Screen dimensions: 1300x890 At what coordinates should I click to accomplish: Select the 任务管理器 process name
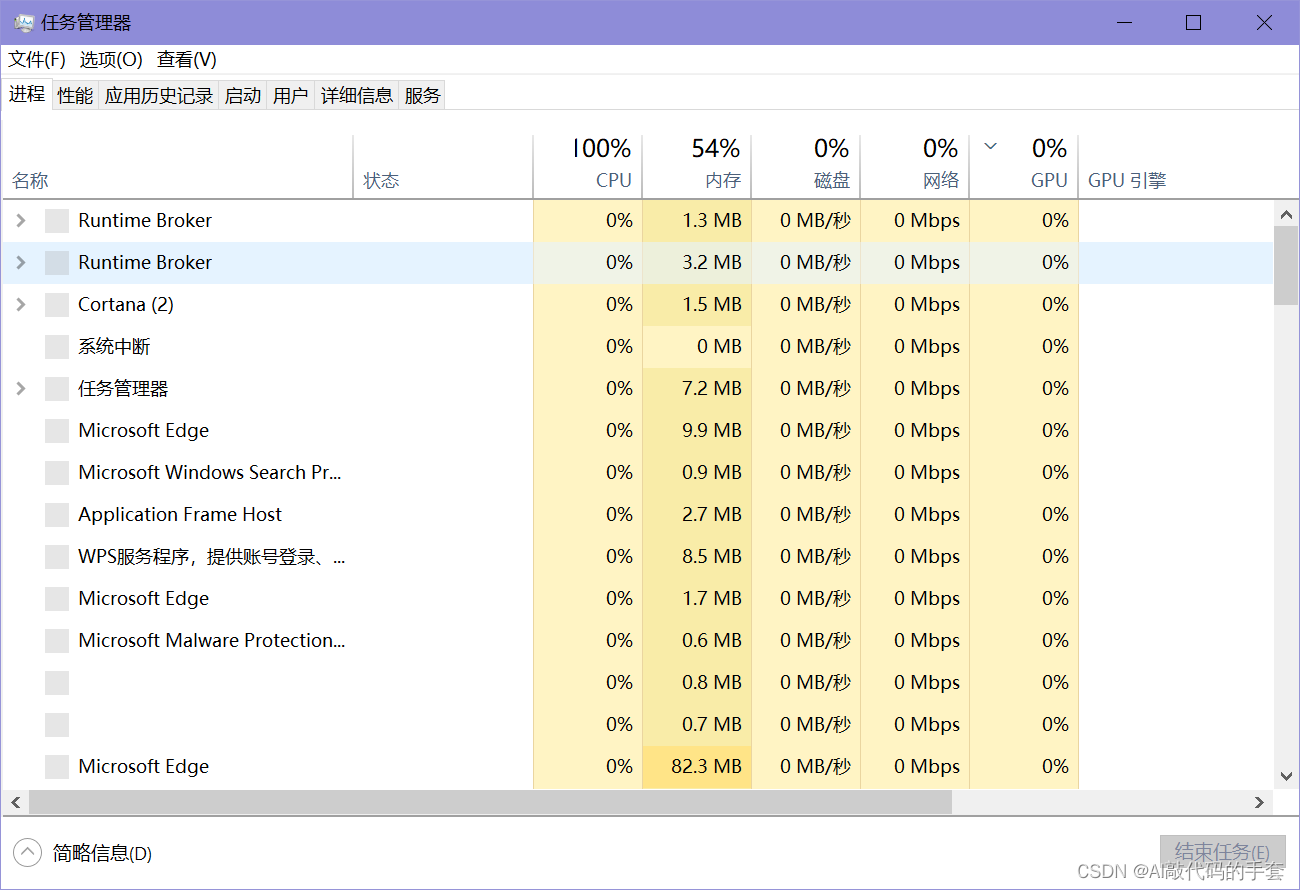123,389
